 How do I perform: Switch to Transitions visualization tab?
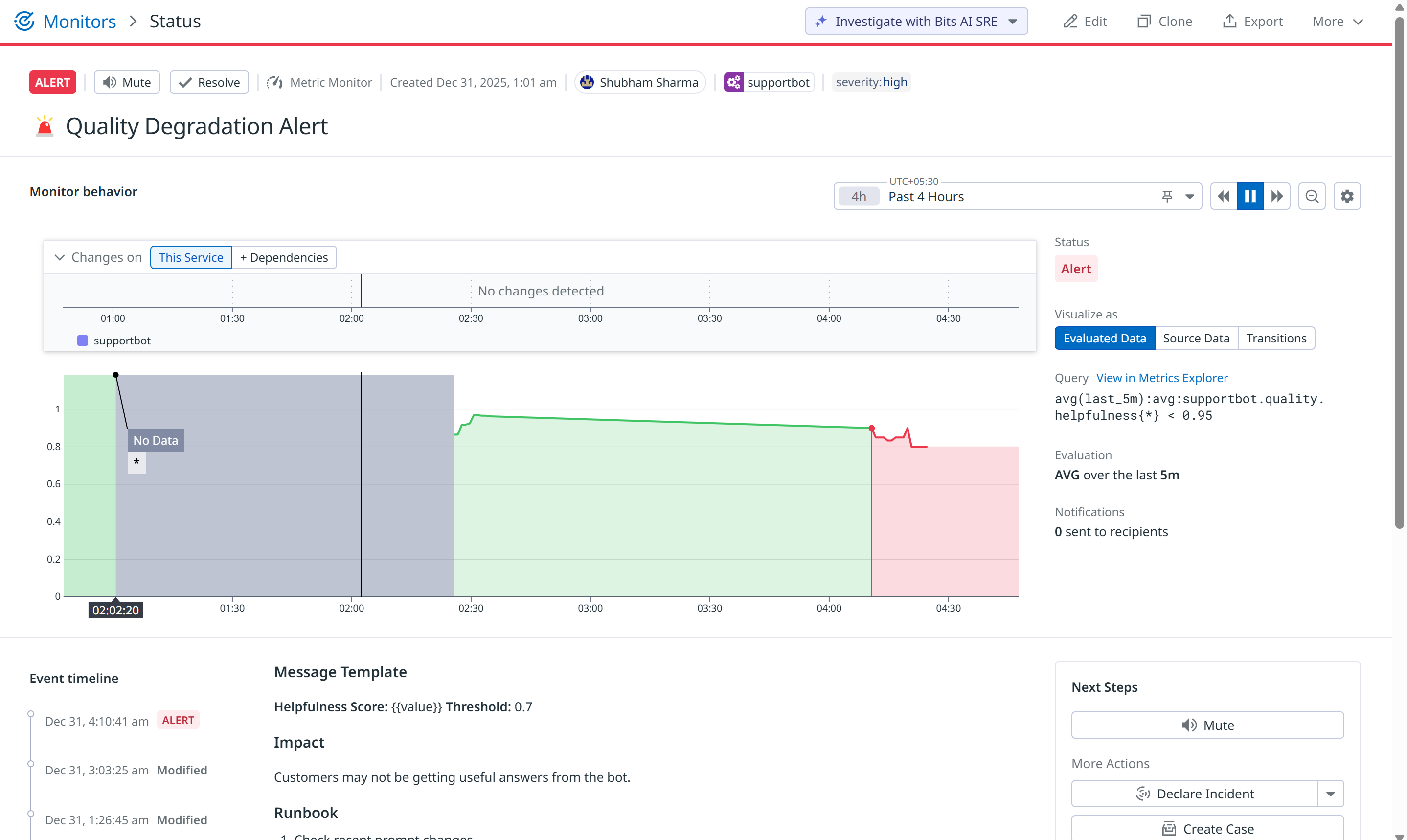[1276, 339]
